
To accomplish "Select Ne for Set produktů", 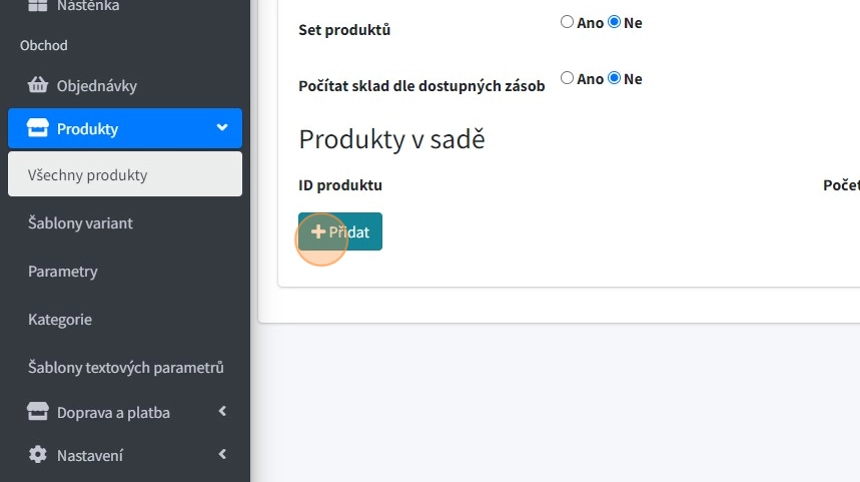I will click(614, 22).
